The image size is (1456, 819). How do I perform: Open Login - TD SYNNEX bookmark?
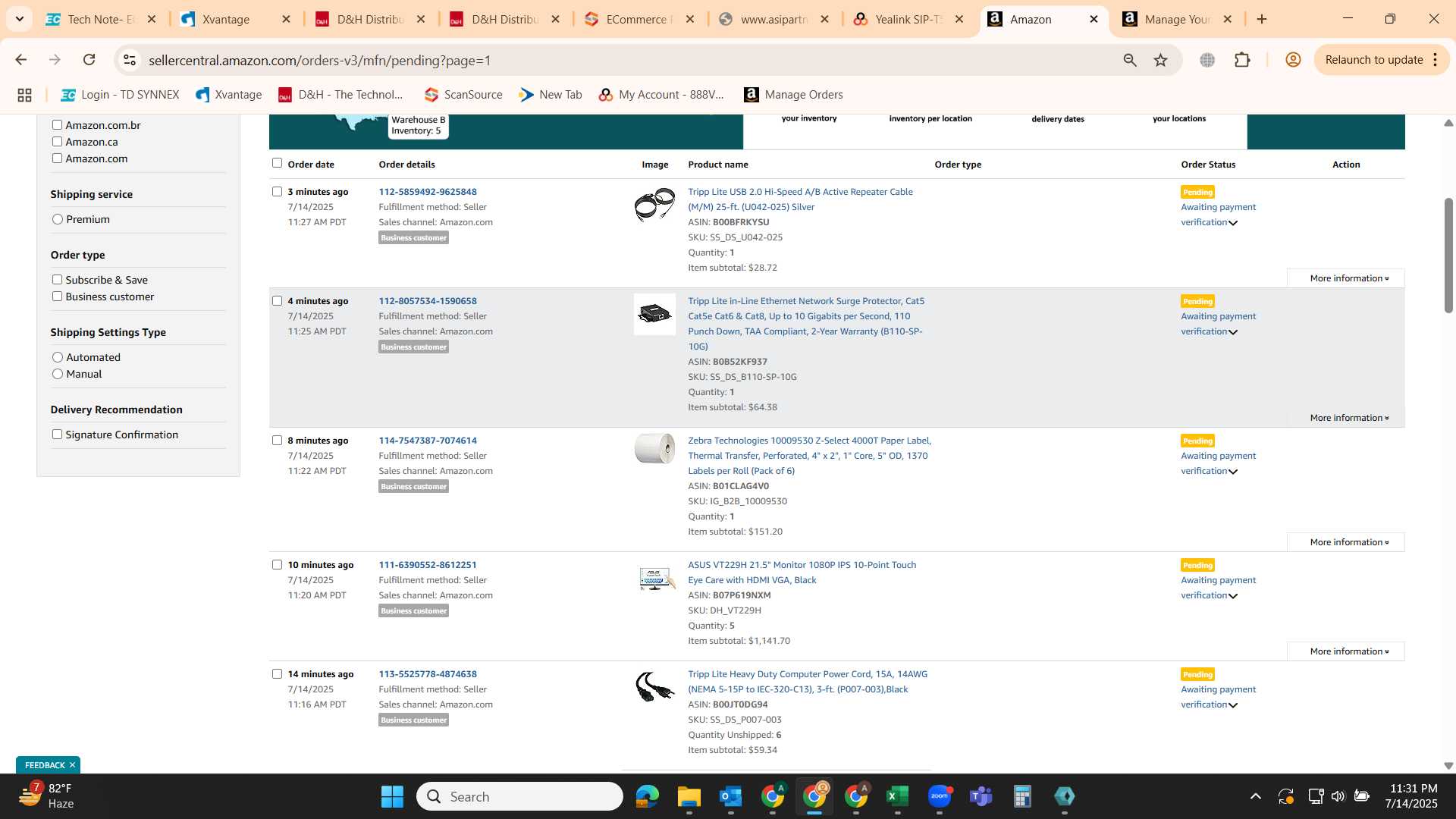pos(121,95)
